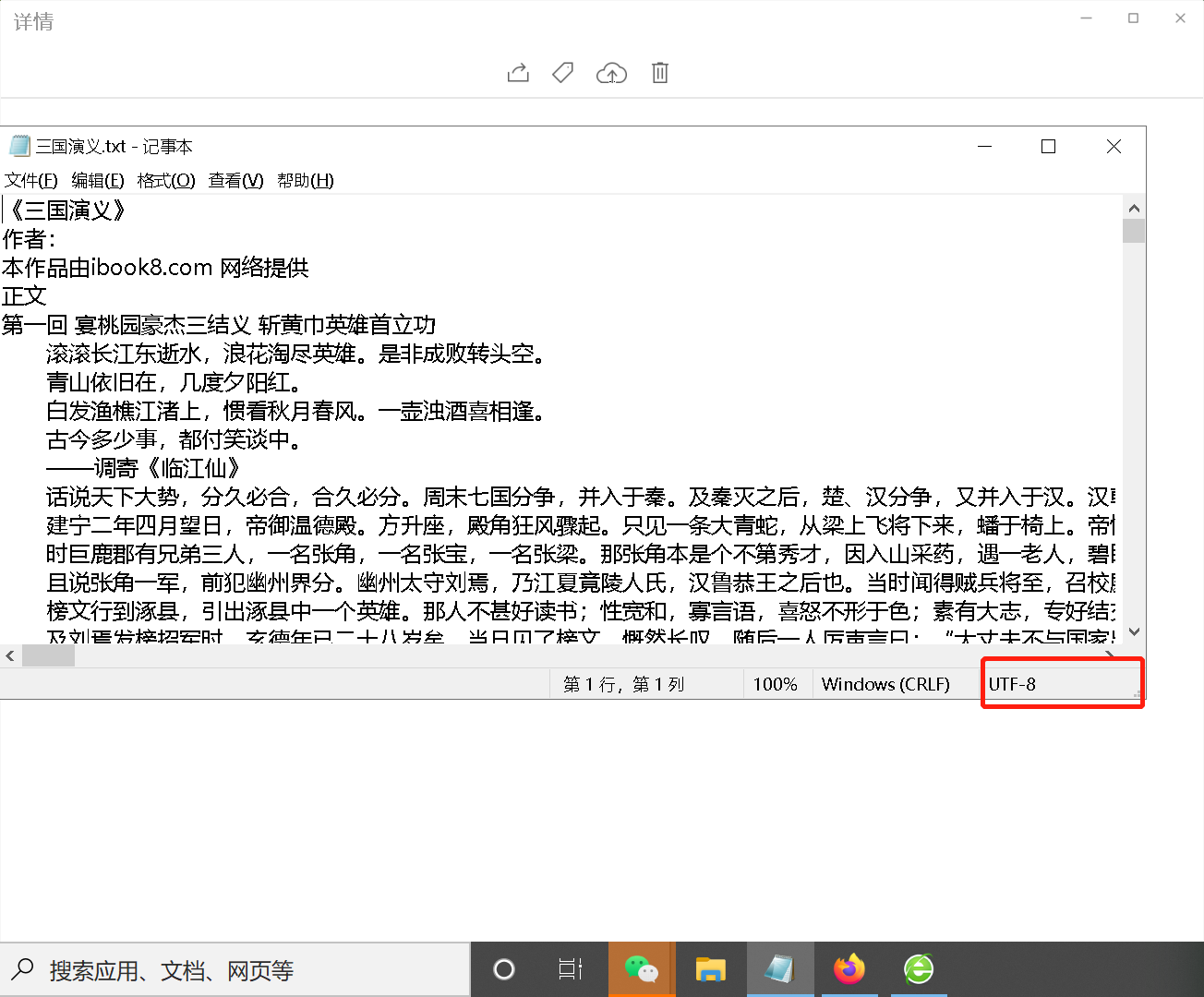This screenshot has height=997, width=1204.
Task: Open the 格式(O) menu
Action: (x=166, y=180)
